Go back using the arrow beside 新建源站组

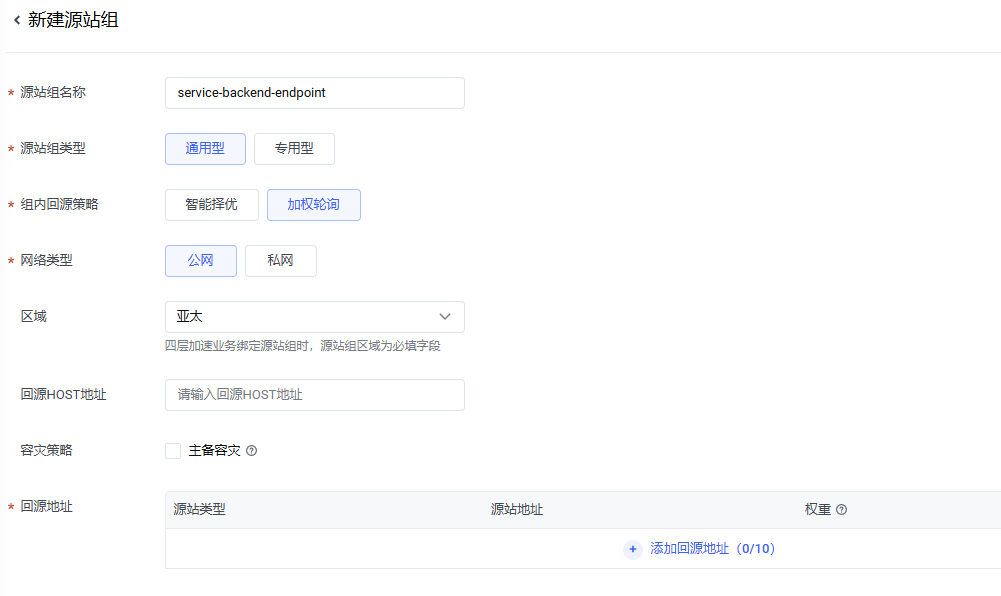17,20
